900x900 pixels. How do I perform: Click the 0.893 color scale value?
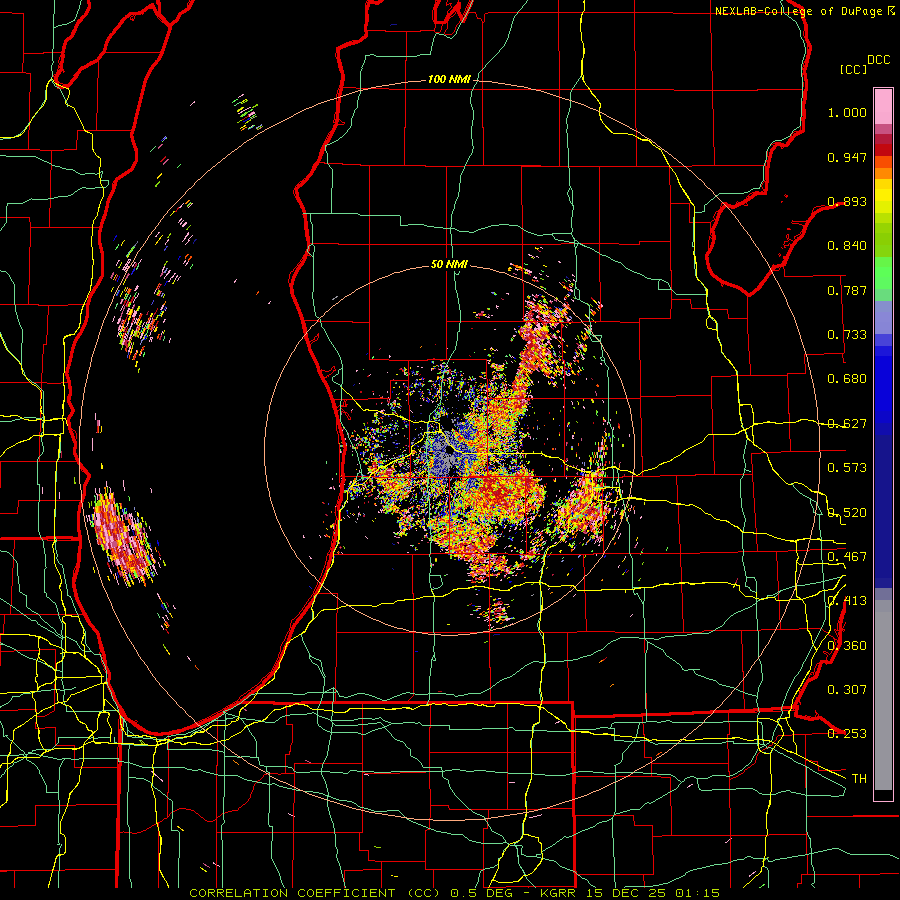click(x=847, y=201)
